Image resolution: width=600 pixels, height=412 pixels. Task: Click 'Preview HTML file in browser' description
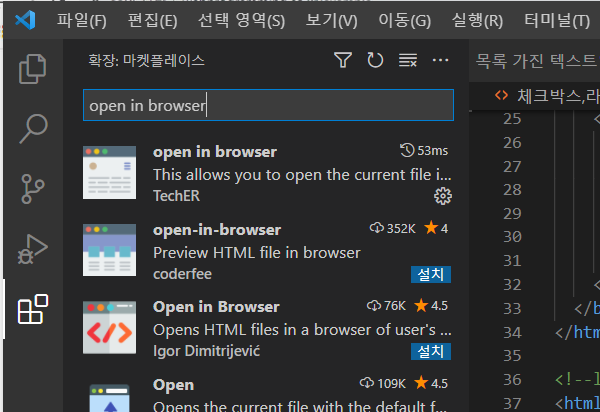[x=257, y=253]
